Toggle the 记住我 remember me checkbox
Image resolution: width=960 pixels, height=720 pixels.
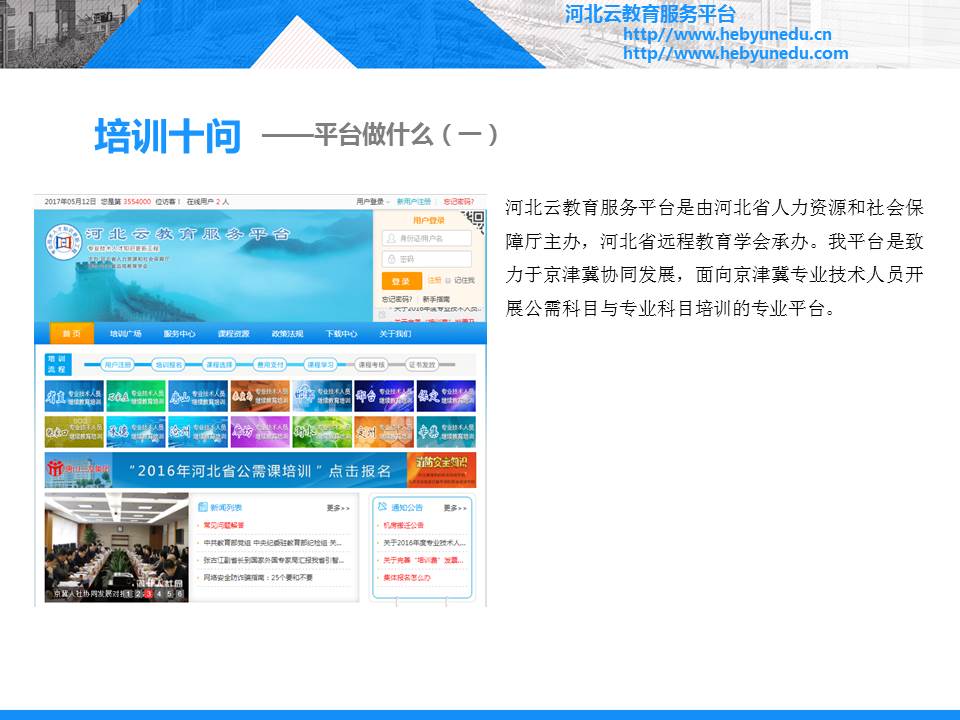[x=448, y=280]
